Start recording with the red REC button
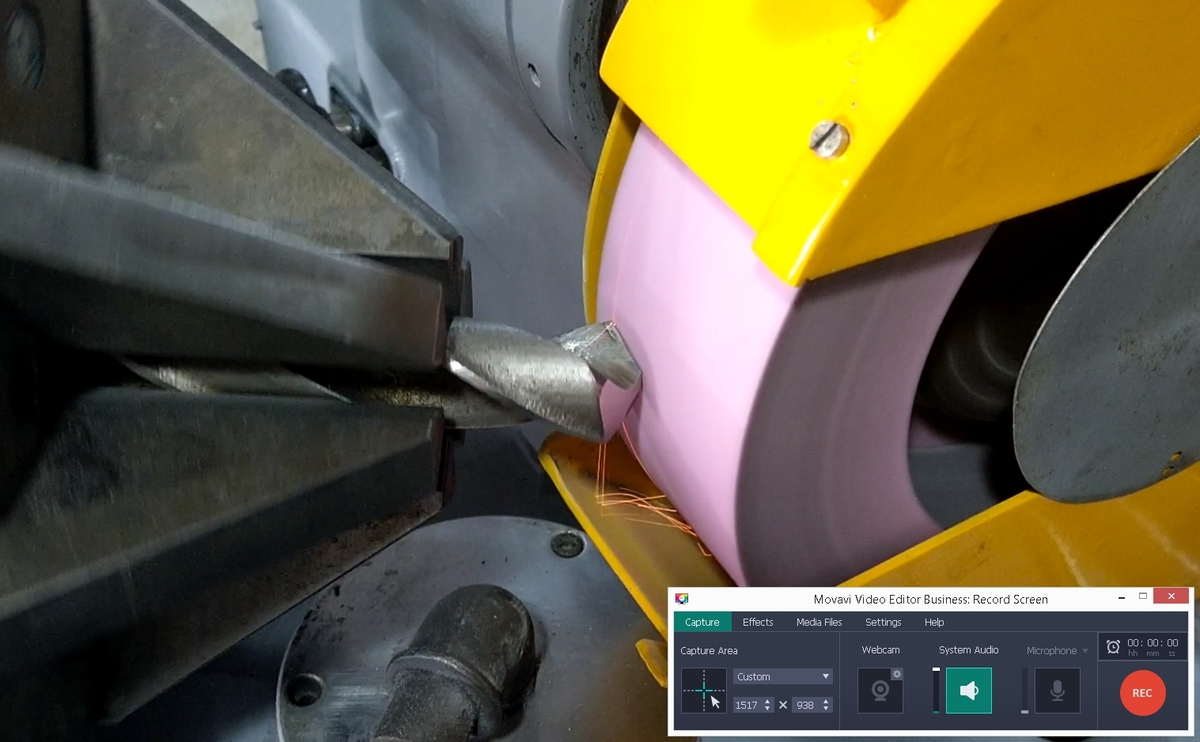Viewport: 1200px width, 742px height. 1142,693
